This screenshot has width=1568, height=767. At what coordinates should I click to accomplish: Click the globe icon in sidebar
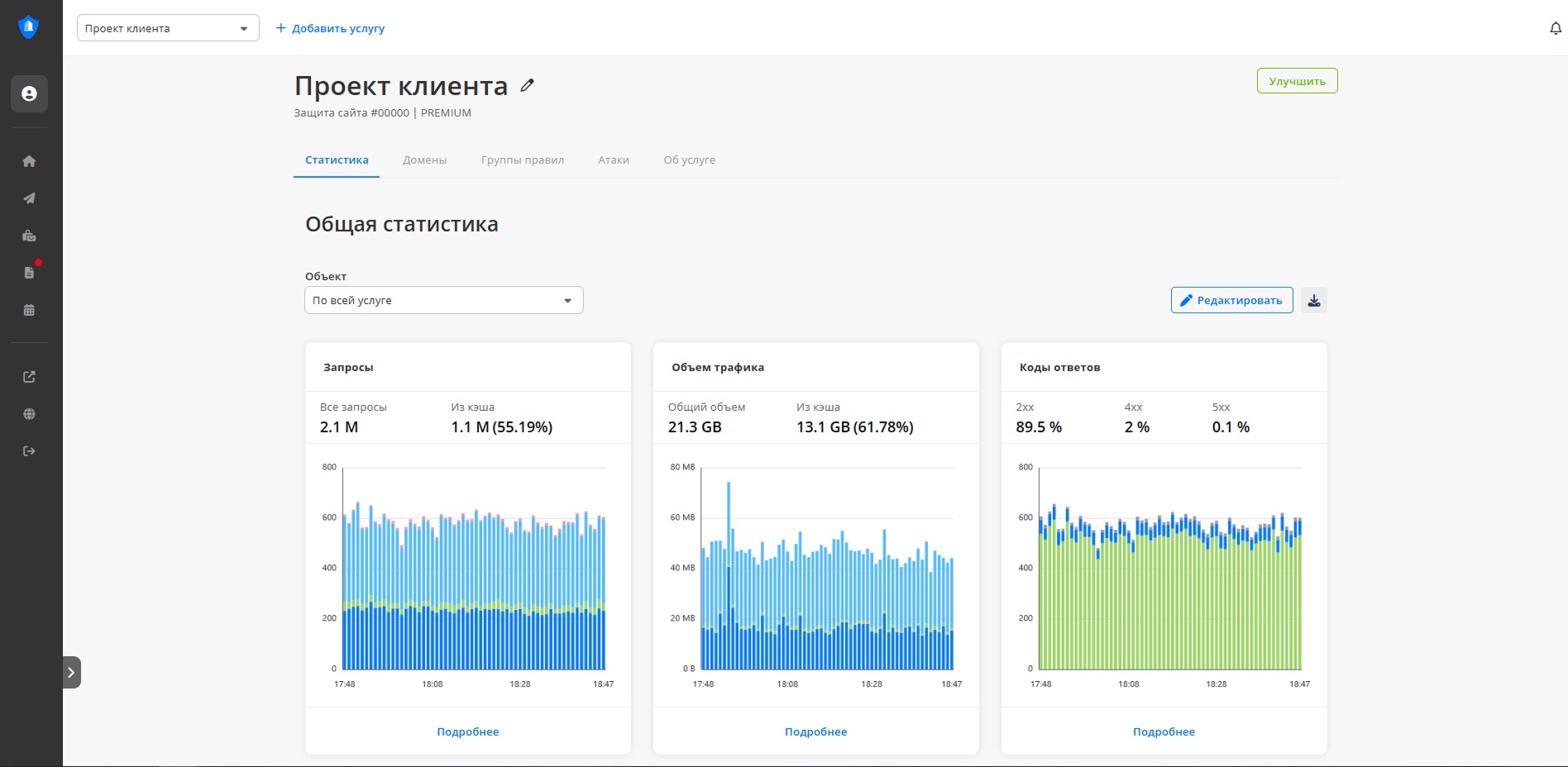pos(29,414)
